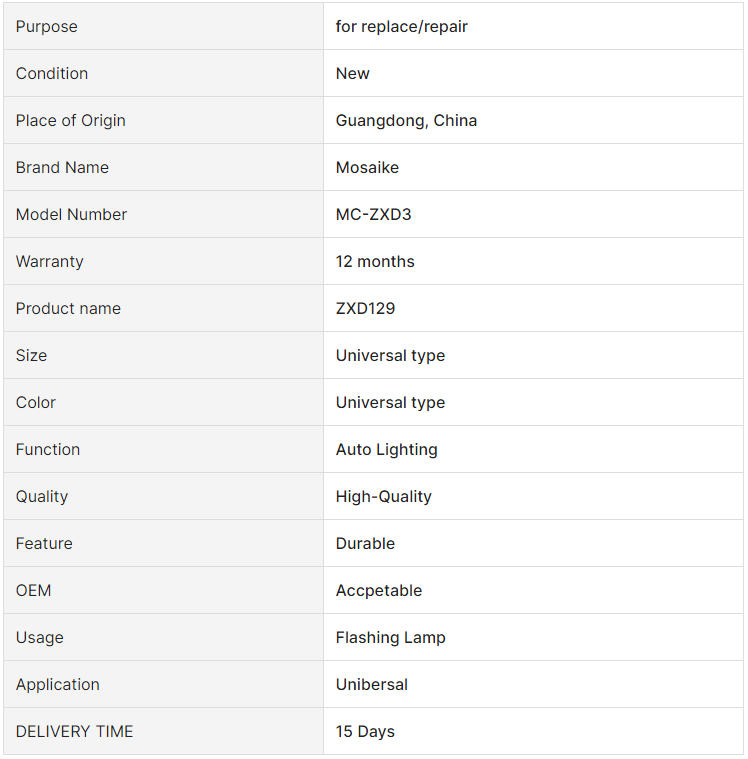Image resolution: width=748 pixels, height=759 pixels.
Task: Click the '12 months' warranty value
Action: 375,261
